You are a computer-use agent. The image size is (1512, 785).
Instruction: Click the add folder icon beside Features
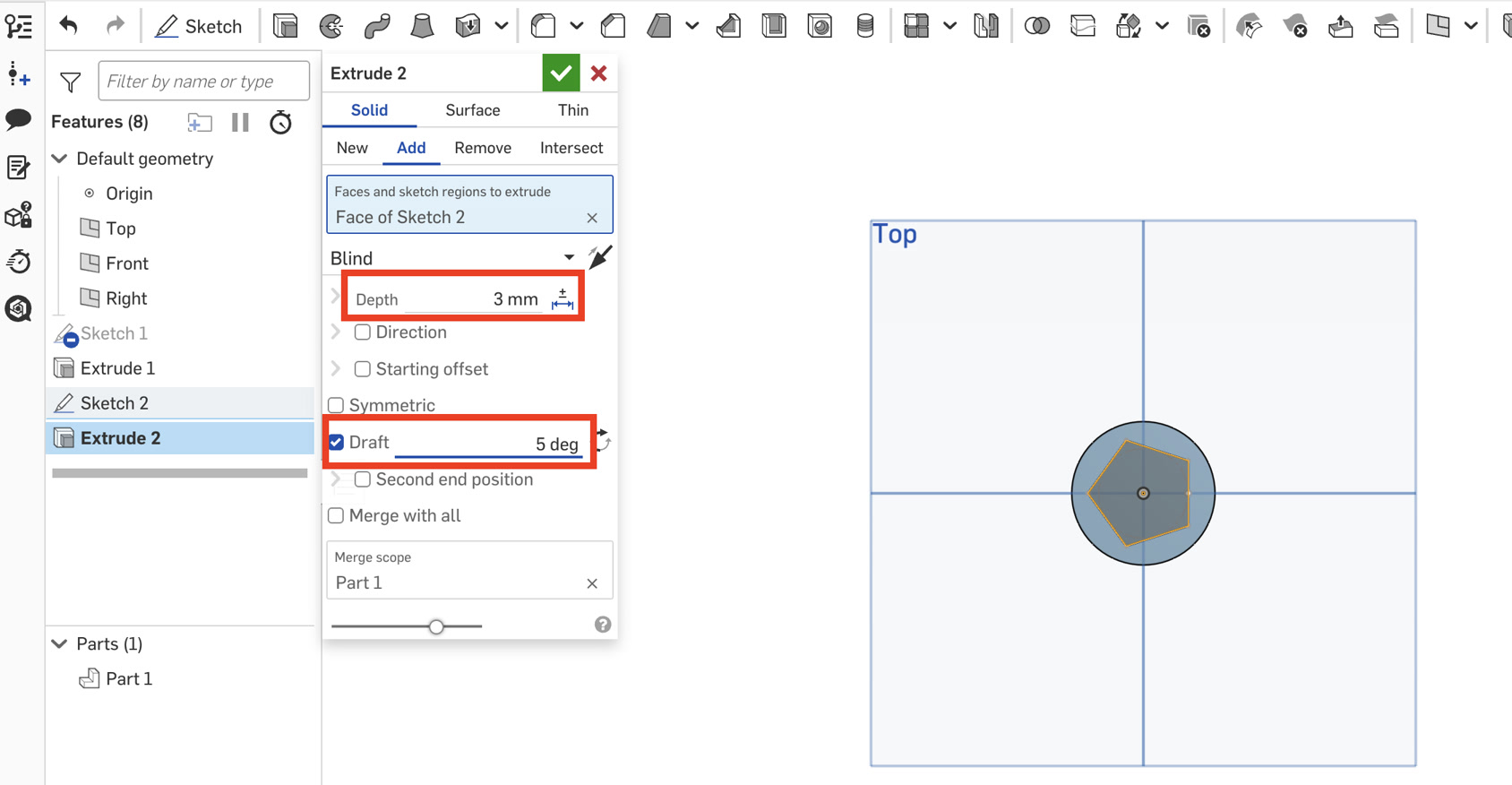[199, 122]
